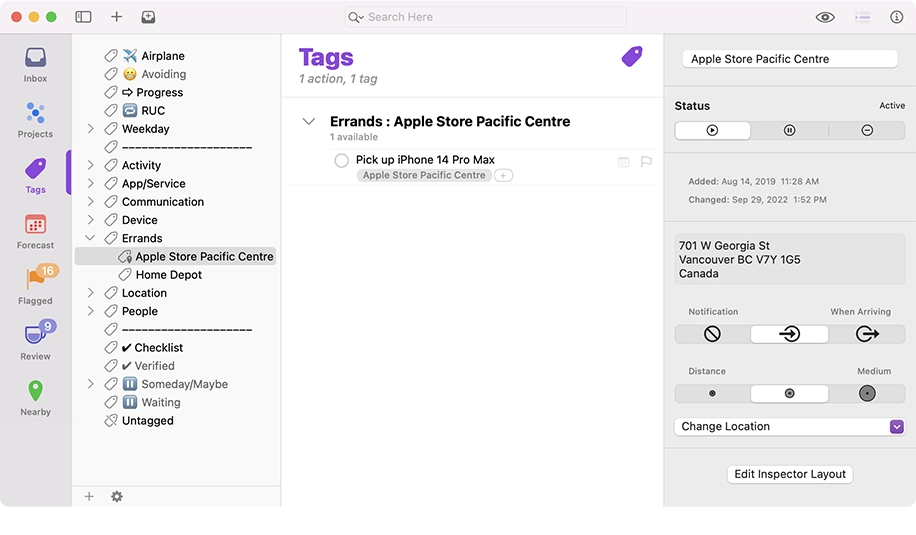The image size is (916, 535).
Task: Set notification to When Arriving
Action: (x=789, y=334)
